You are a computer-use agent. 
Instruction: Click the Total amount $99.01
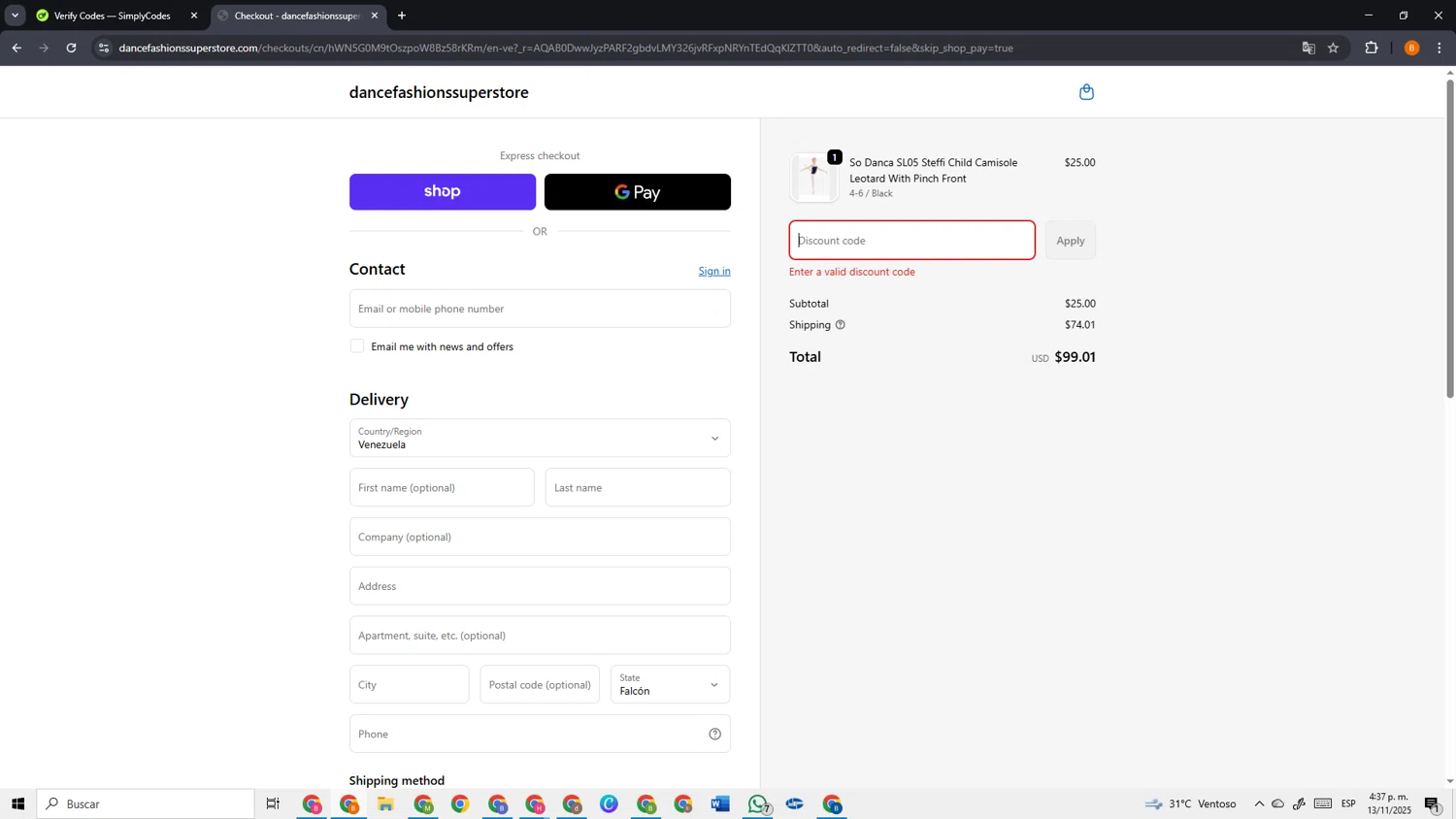pos(1075,357)
